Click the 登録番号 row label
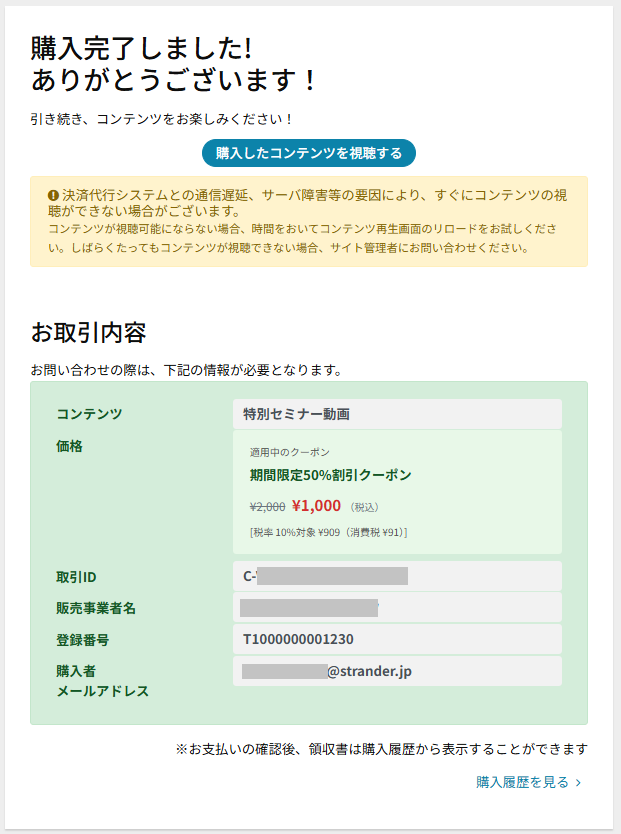Screen dimensions: 621x834 [x=82, y=639]
